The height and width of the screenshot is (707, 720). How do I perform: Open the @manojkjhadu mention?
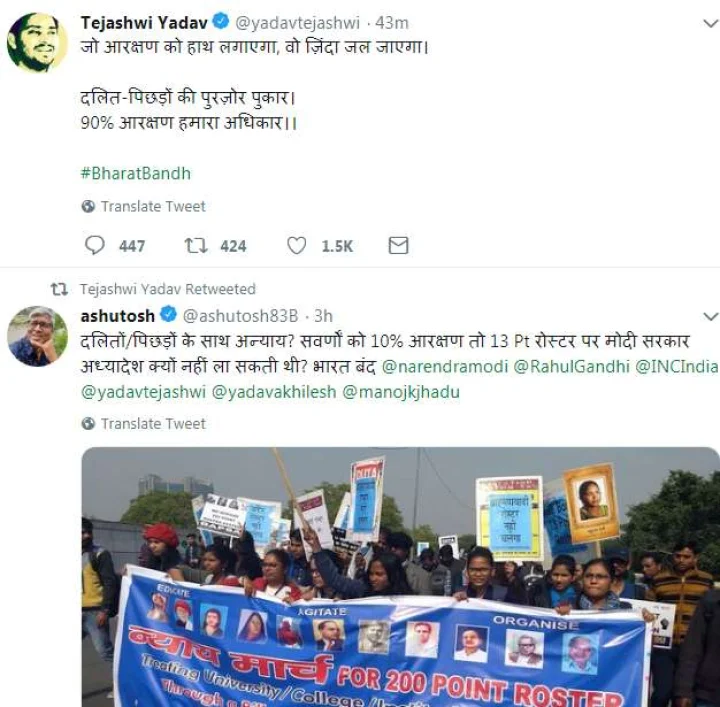(401, 393)
